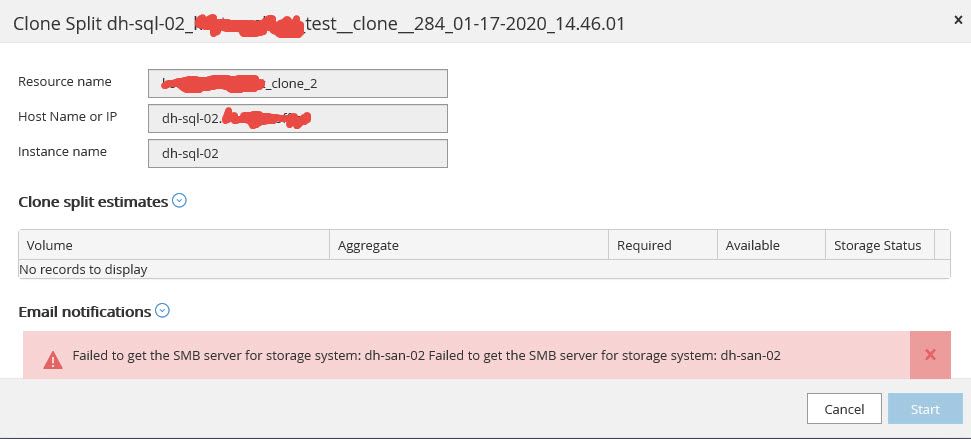
Task: Collapse the Clone split estimates section
Action: pyautogui.click(x=180, y=201)
